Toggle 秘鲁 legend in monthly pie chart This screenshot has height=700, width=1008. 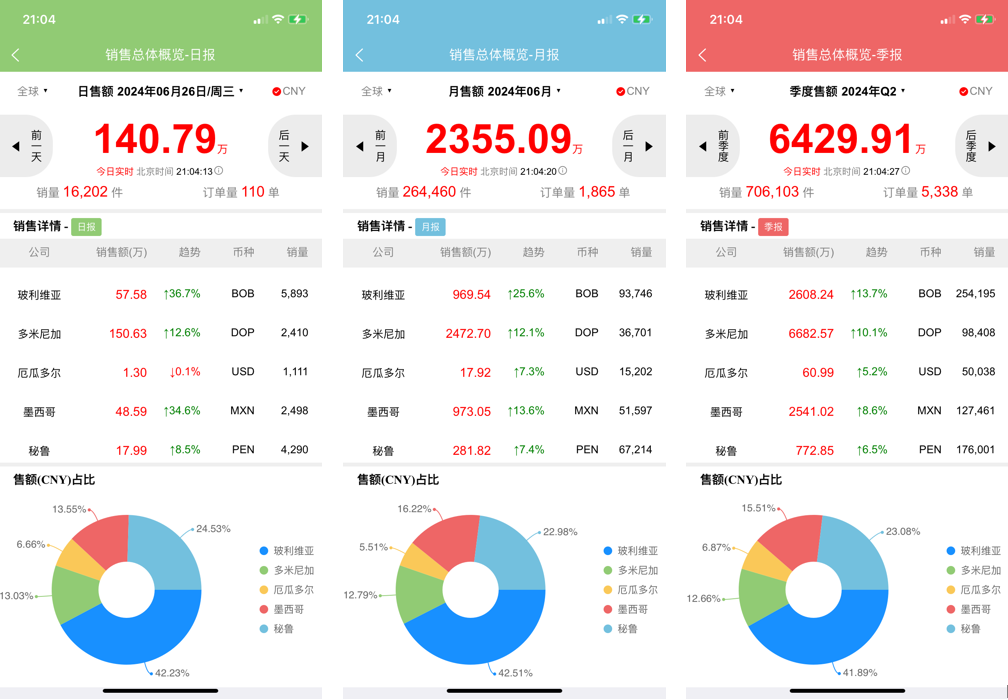(620, 628)
